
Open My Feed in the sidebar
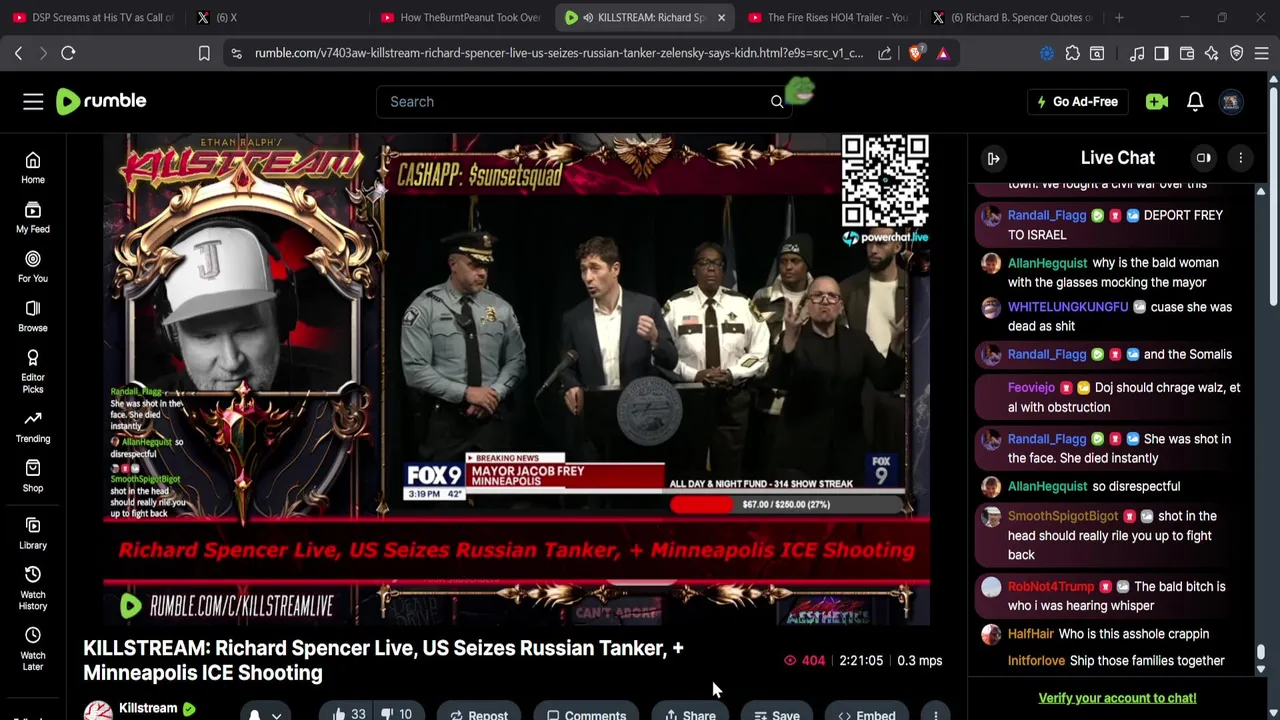point(33,217)
